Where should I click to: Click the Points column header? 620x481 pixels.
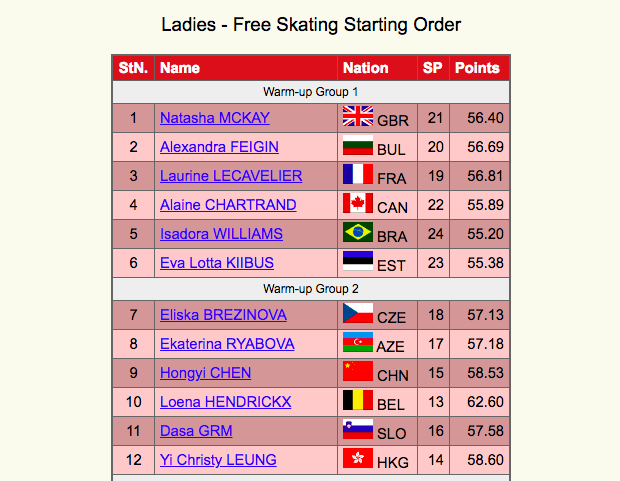(479, 68)
